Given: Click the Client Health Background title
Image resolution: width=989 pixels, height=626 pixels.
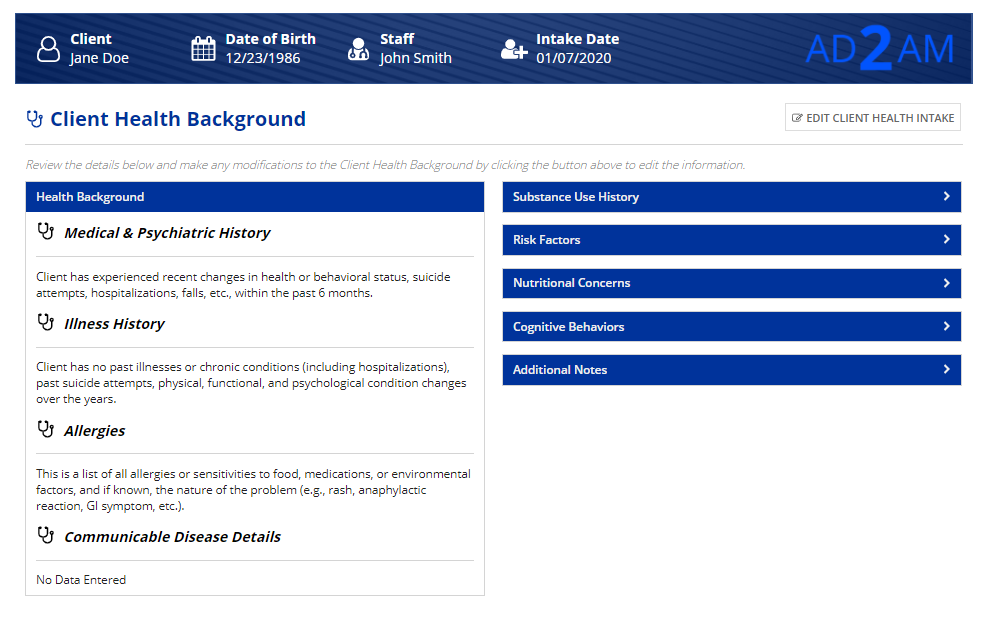Looking at the screenshot, I should coord(178,119).
